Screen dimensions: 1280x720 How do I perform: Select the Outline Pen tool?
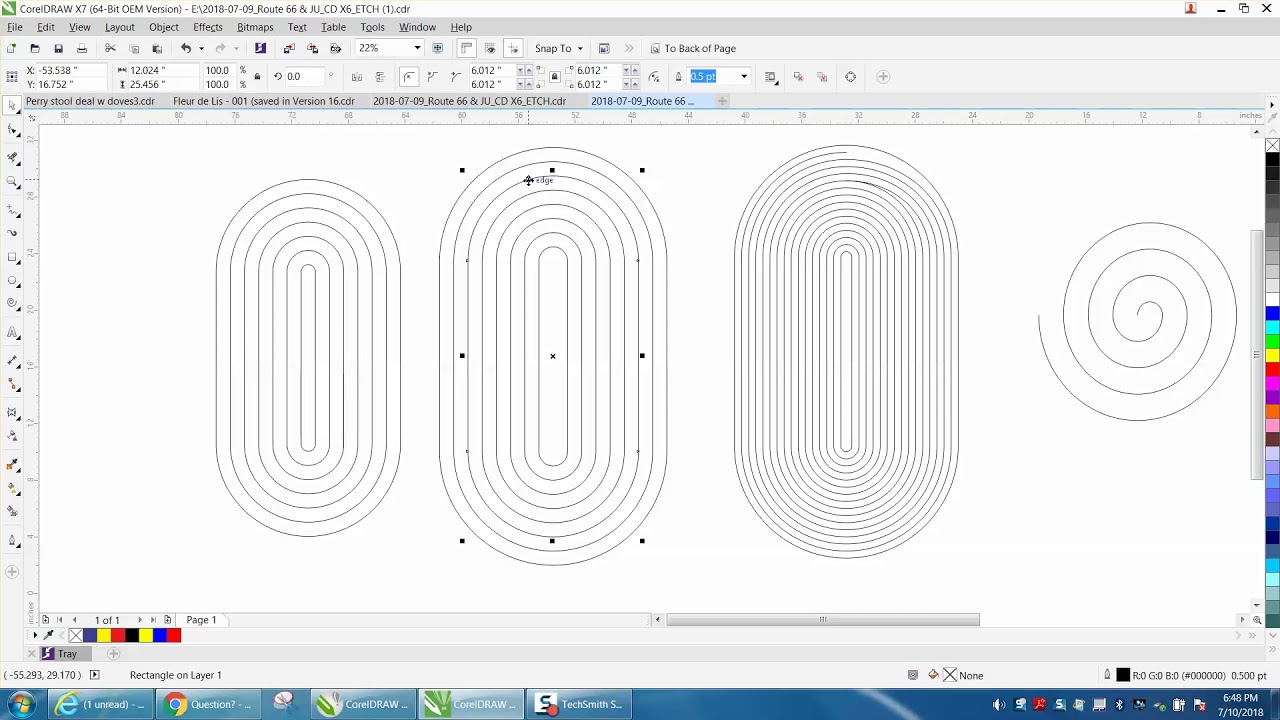tap(12, 541)
